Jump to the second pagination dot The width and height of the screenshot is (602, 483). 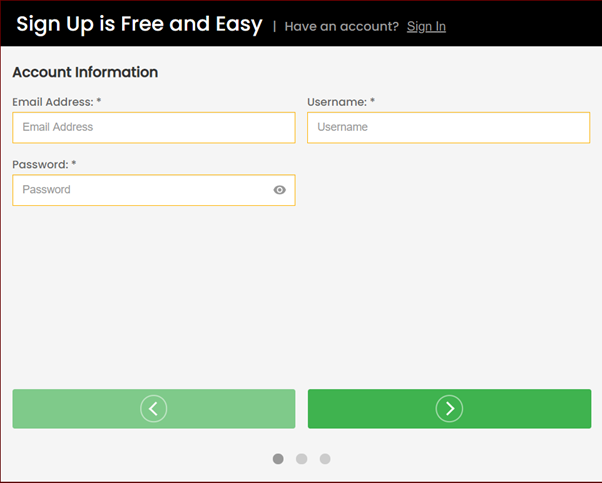(301, 459)
